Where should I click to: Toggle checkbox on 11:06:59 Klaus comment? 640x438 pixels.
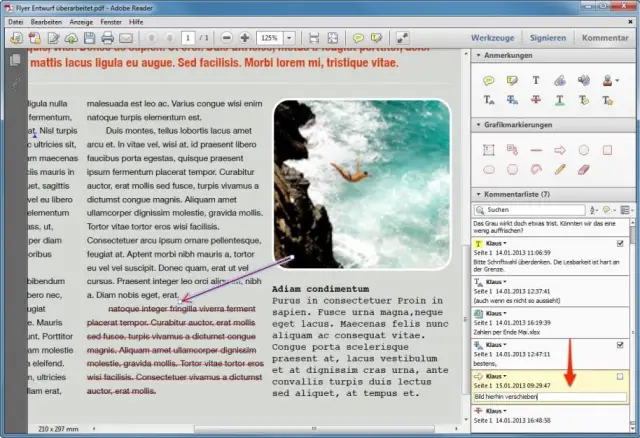coord(620,243)
